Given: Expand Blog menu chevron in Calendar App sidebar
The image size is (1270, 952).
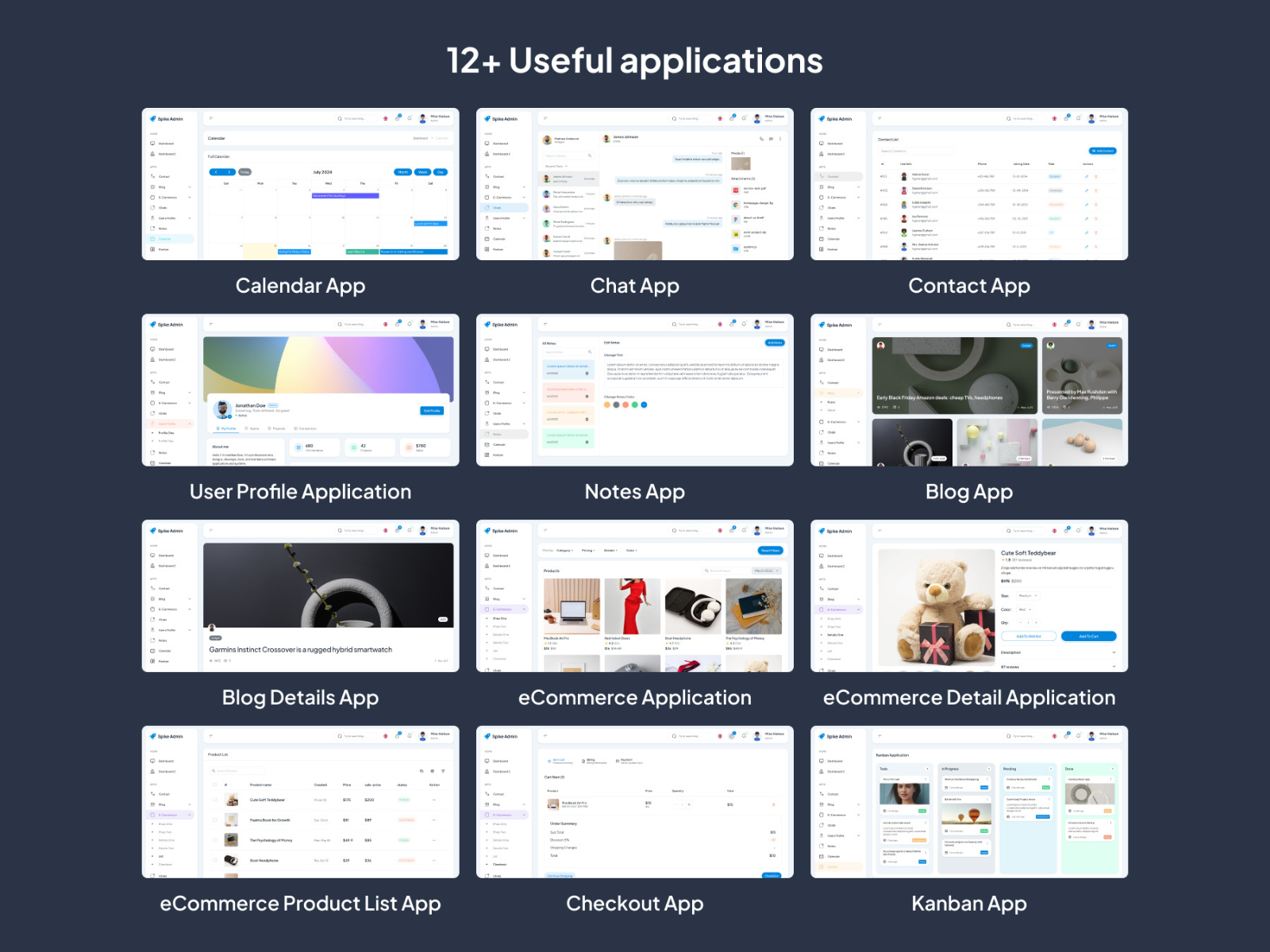Looking at the screenshot, I should tap(190, 187).
